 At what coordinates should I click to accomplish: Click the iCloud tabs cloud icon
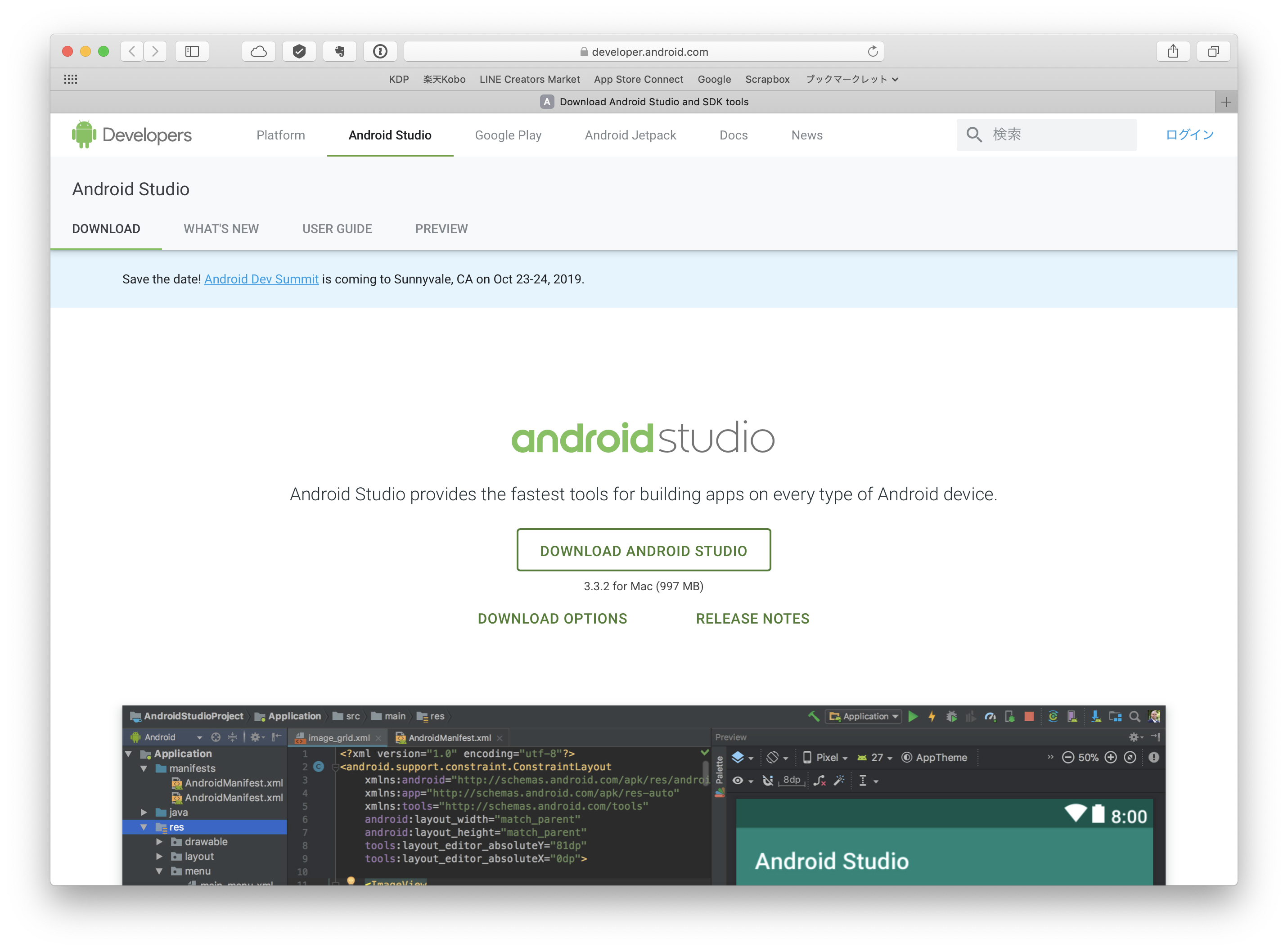[x=259, y=51]
